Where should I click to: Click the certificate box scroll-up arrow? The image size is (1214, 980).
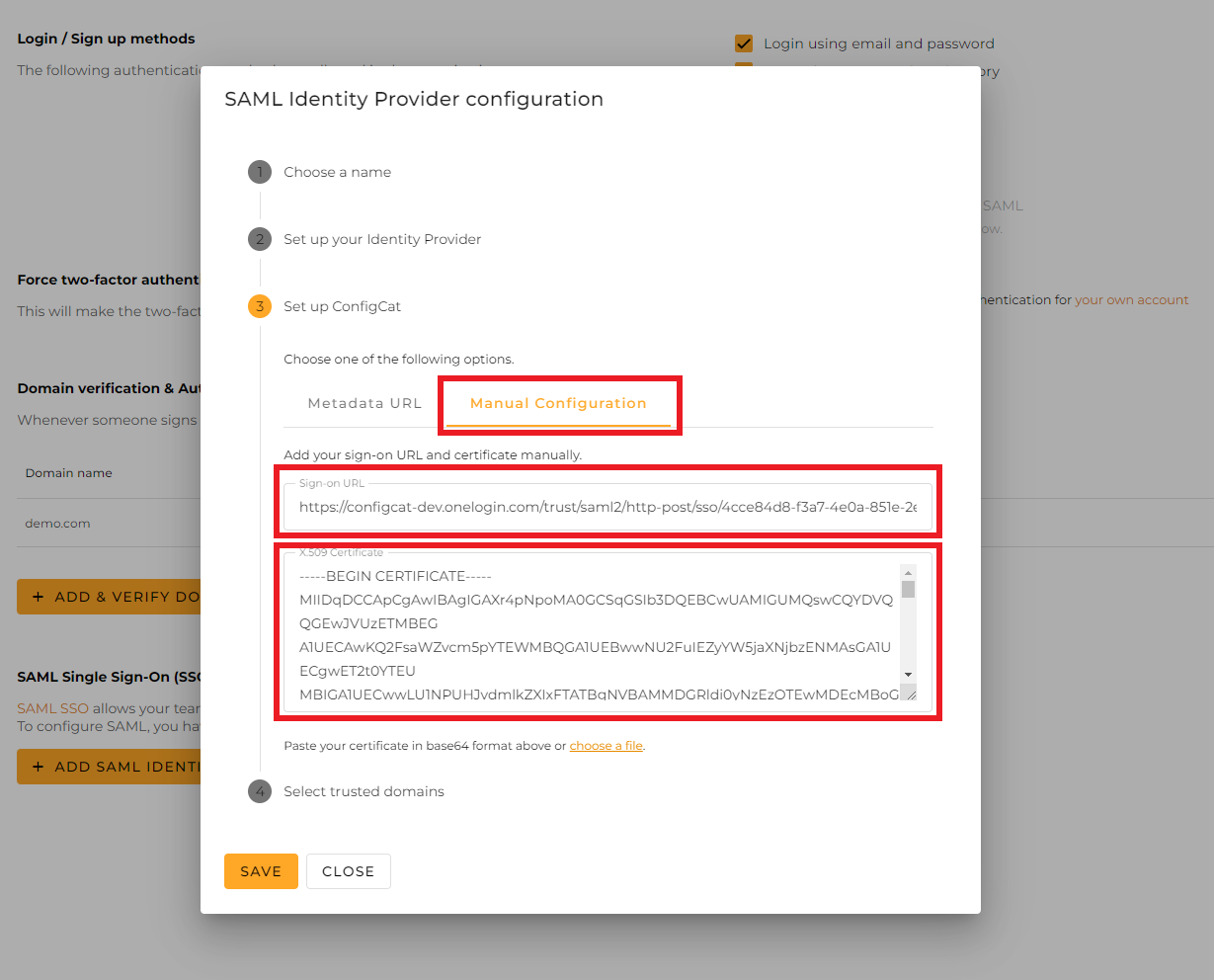908,572
